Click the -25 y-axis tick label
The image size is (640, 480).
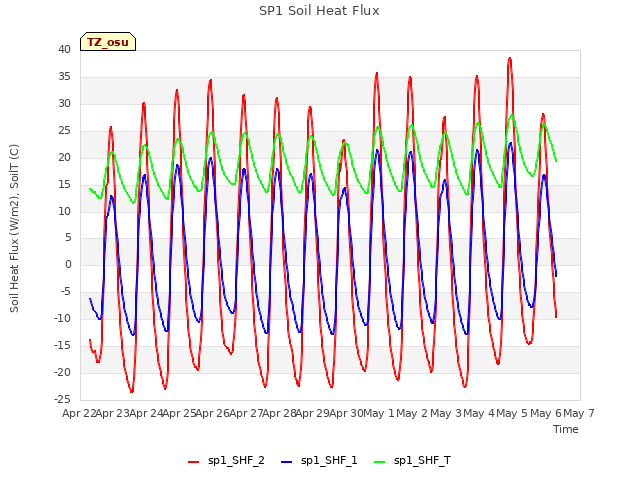62,399
